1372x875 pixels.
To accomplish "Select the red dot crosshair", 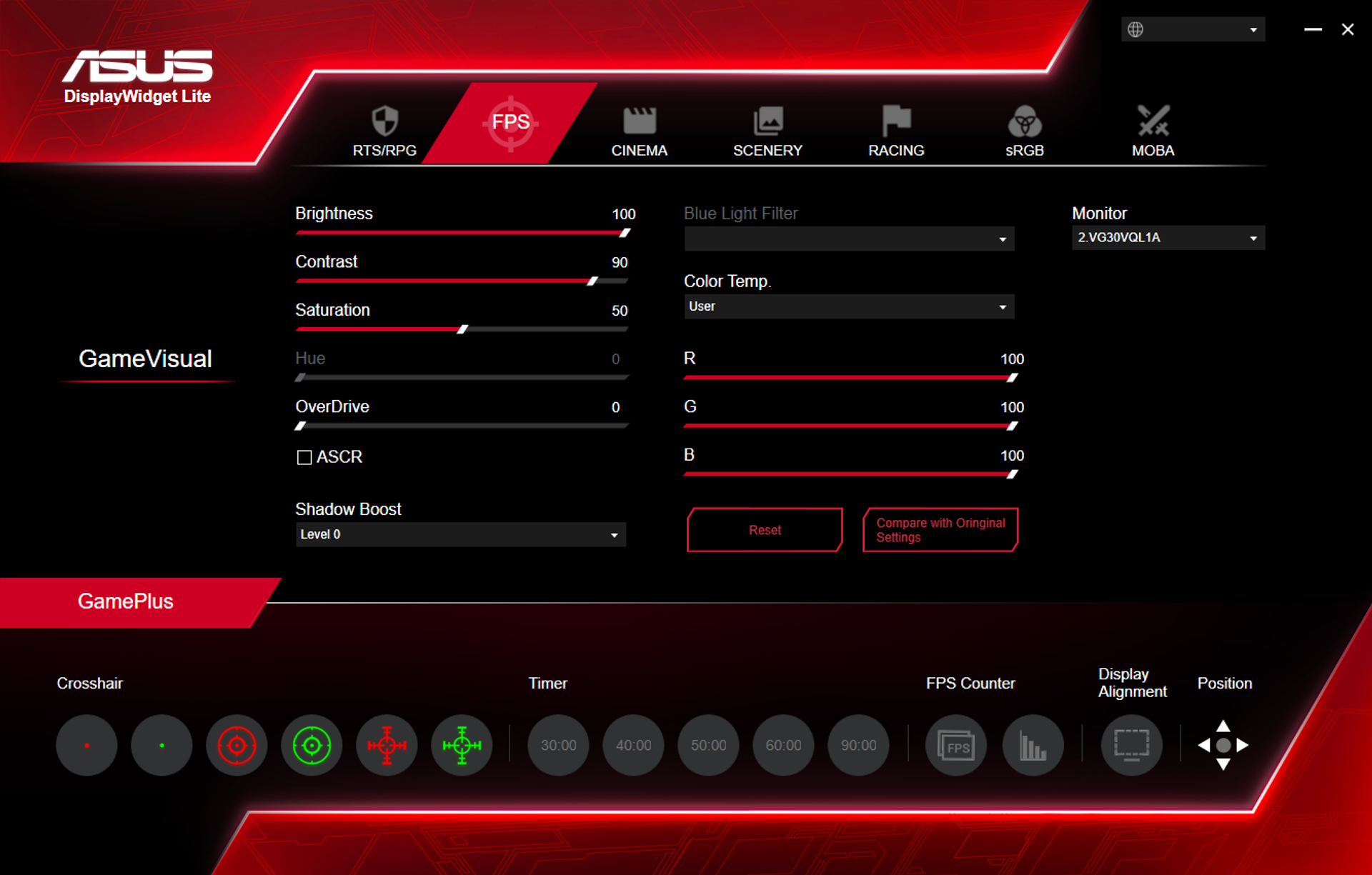I will [86, 745].
